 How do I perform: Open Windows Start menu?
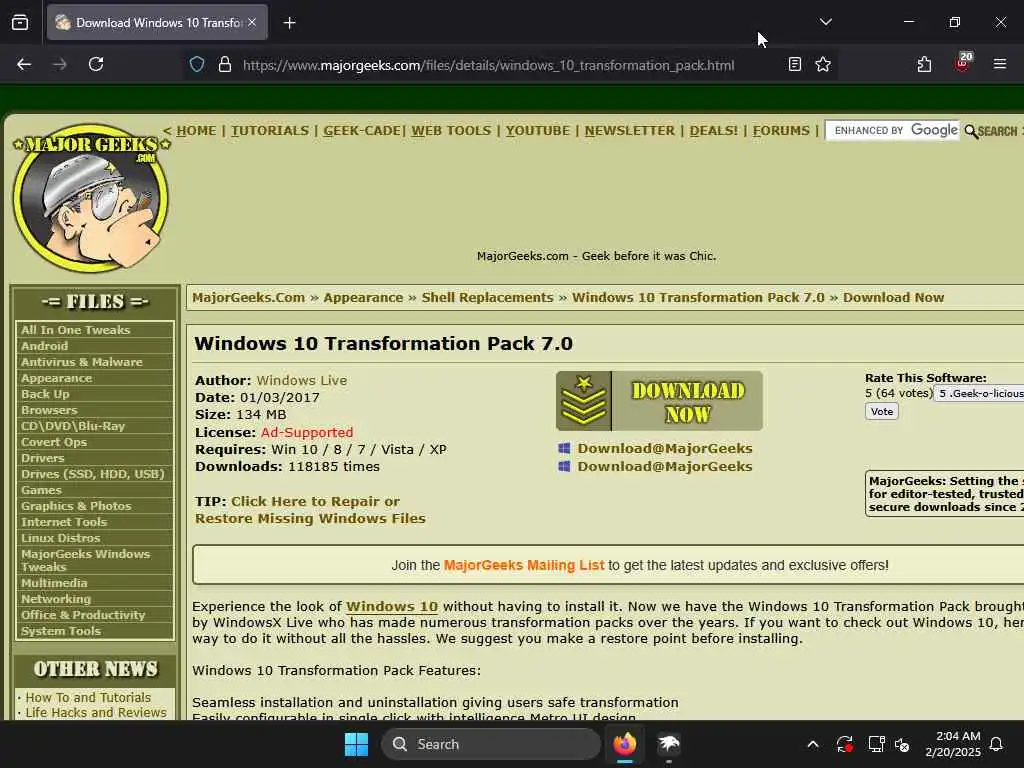click(356, 744)
